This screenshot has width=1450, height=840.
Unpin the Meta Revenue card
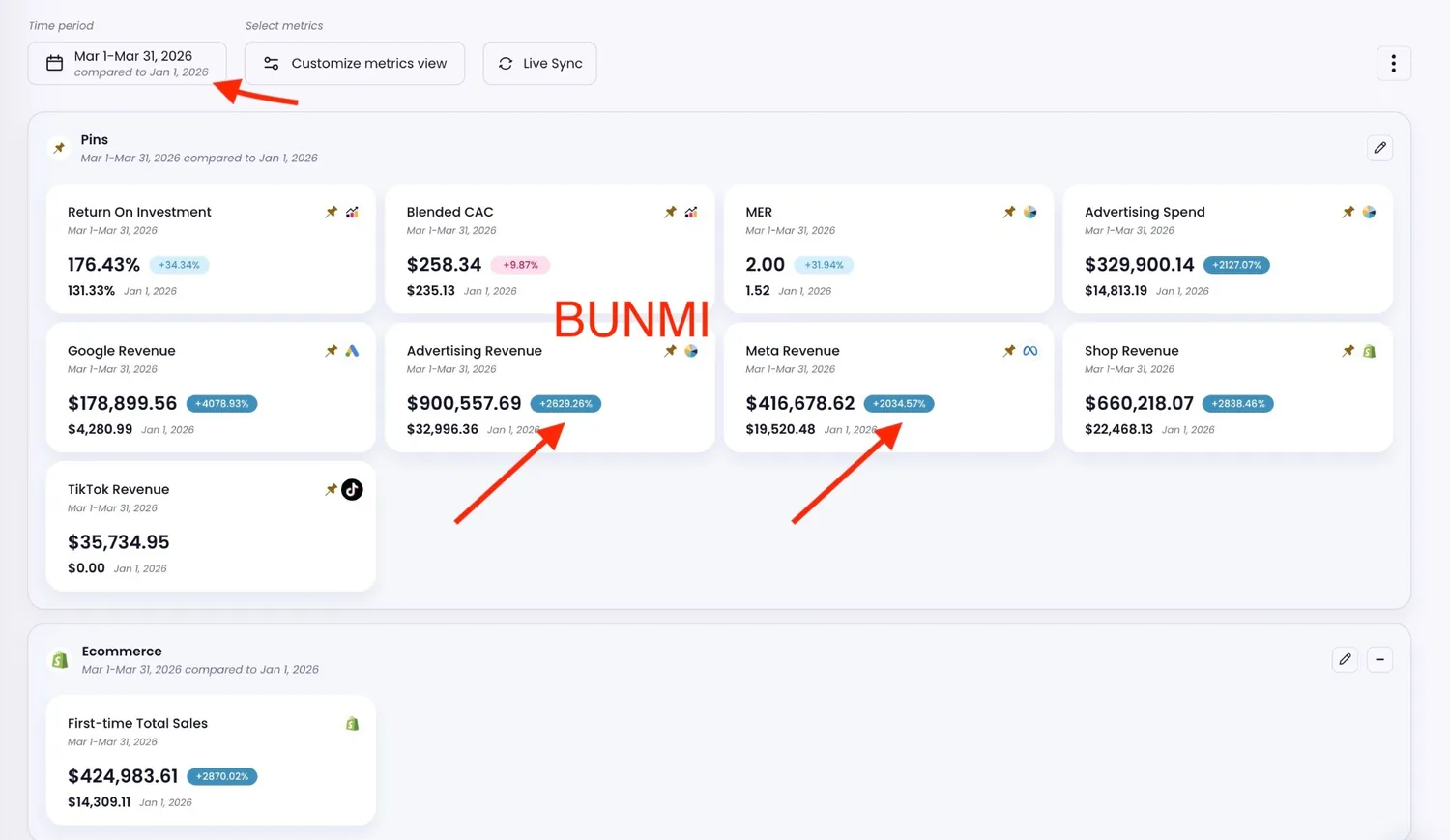(x=1009, y=351)
